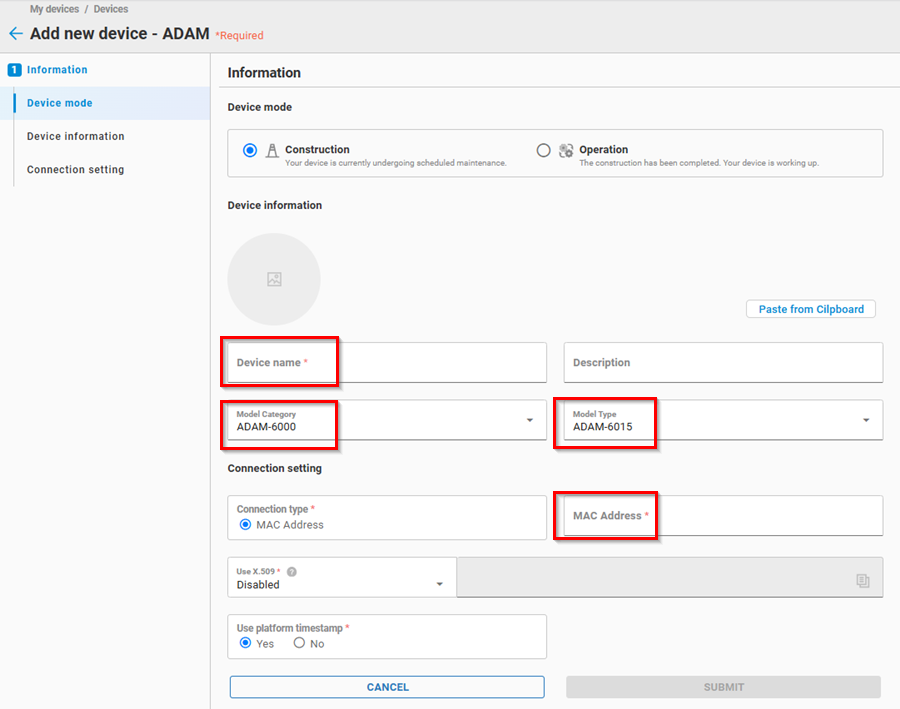Click the Construction cone icon
Viewport: 900px width, 709px height.
272,150
